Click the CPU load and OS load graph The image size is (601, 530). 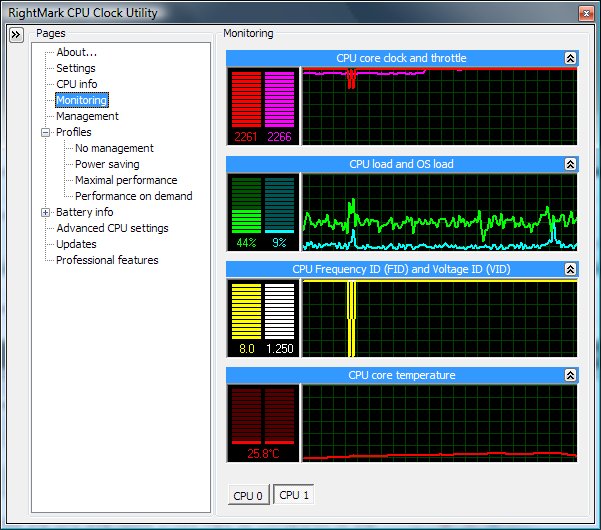[x=440, y=212]
